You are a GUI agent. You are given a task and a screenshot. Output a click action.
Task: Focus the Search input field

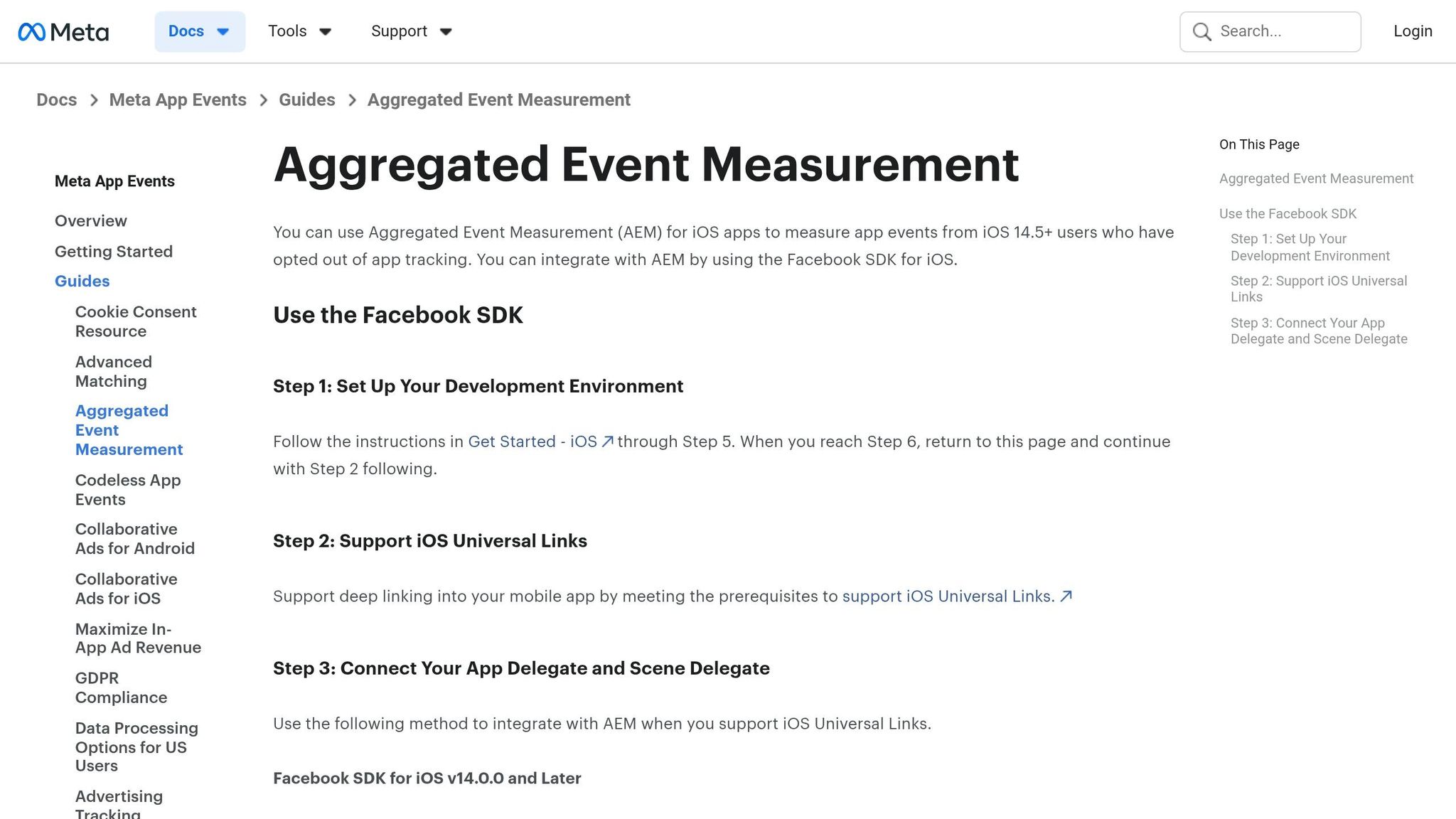point(1270,31)
